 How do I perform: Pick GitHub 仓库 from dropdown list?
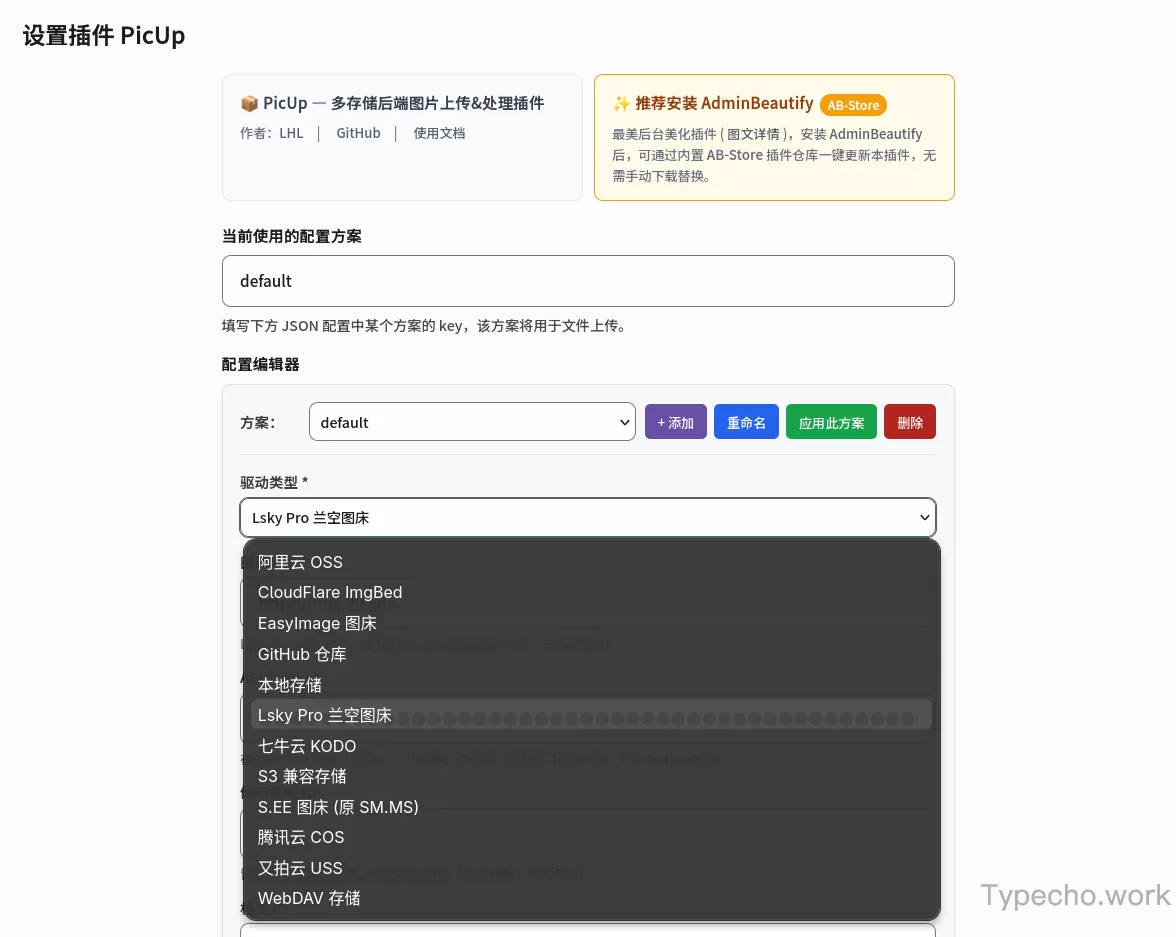[302, 654]
